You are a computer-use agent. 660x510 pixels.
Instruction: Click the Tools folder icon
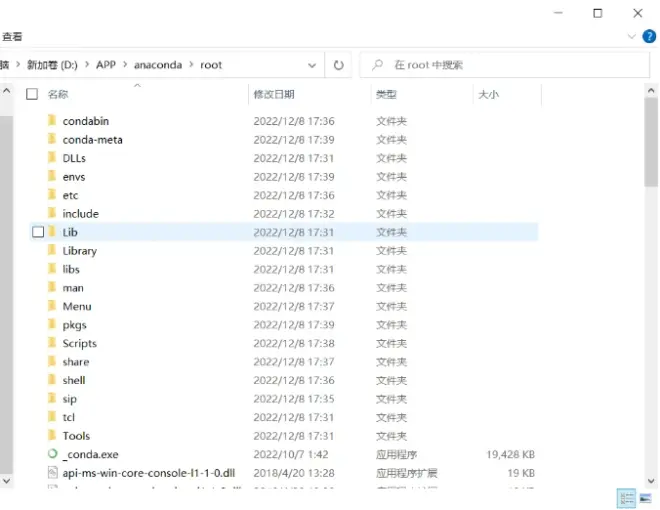[52, 436]
